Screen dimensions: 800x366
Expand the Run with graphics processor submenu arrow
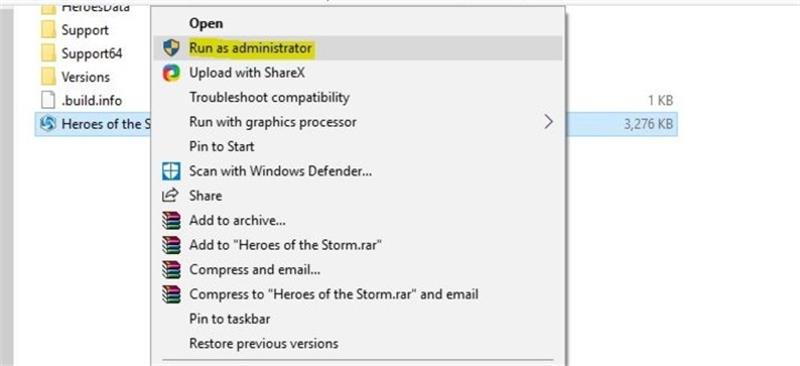pyautogui.click(x=548, y=122)
